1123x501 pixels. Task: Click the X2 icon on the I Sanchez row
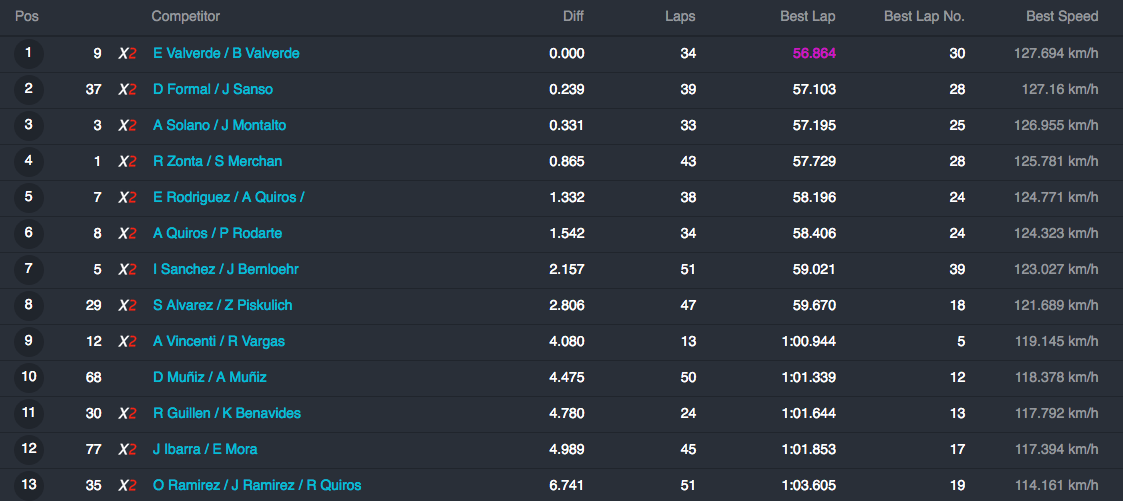127,270
